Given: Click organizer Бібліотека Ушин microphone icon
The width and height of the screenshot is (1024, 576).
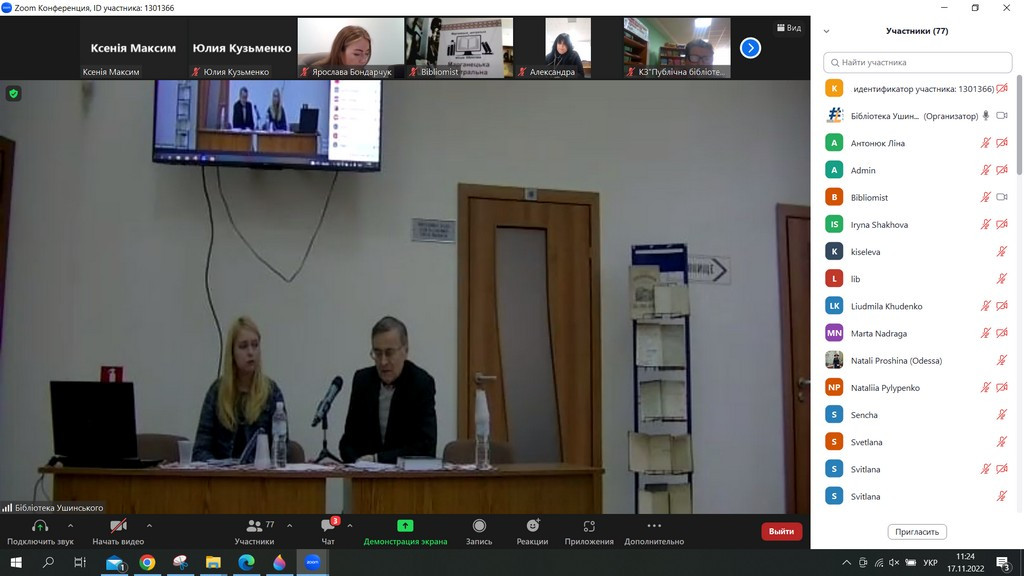Looking at the screenshot, I should 985,116.
